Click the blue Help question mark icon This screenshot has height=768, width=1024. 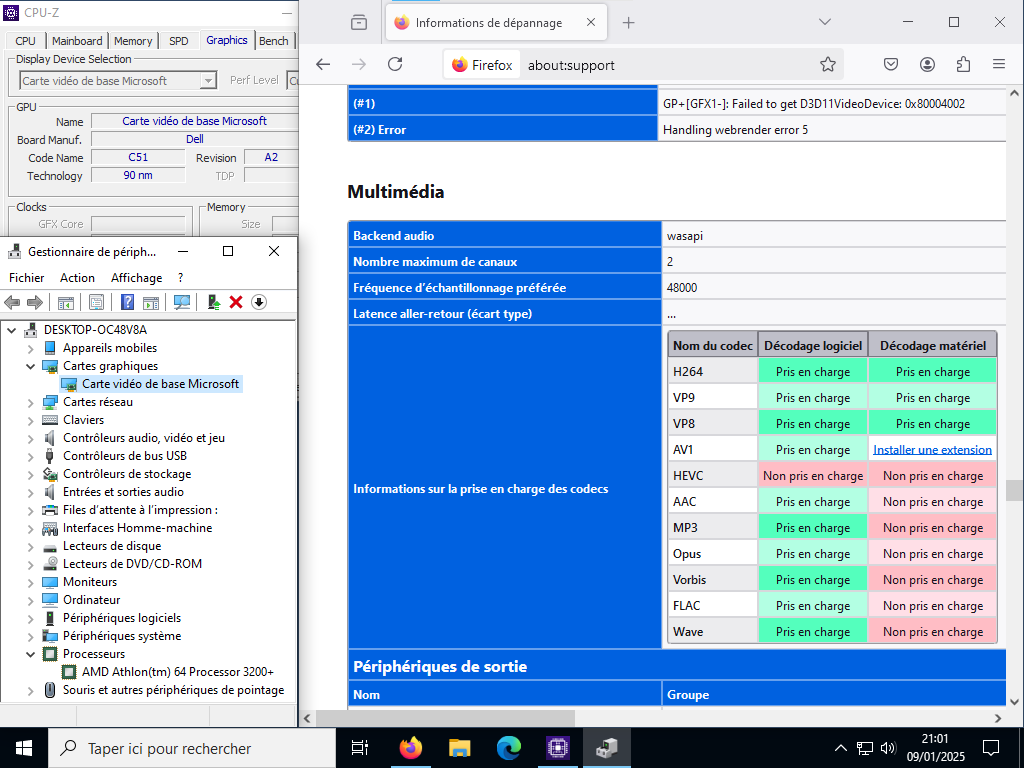pyautogui.click(x=128, y=302)
